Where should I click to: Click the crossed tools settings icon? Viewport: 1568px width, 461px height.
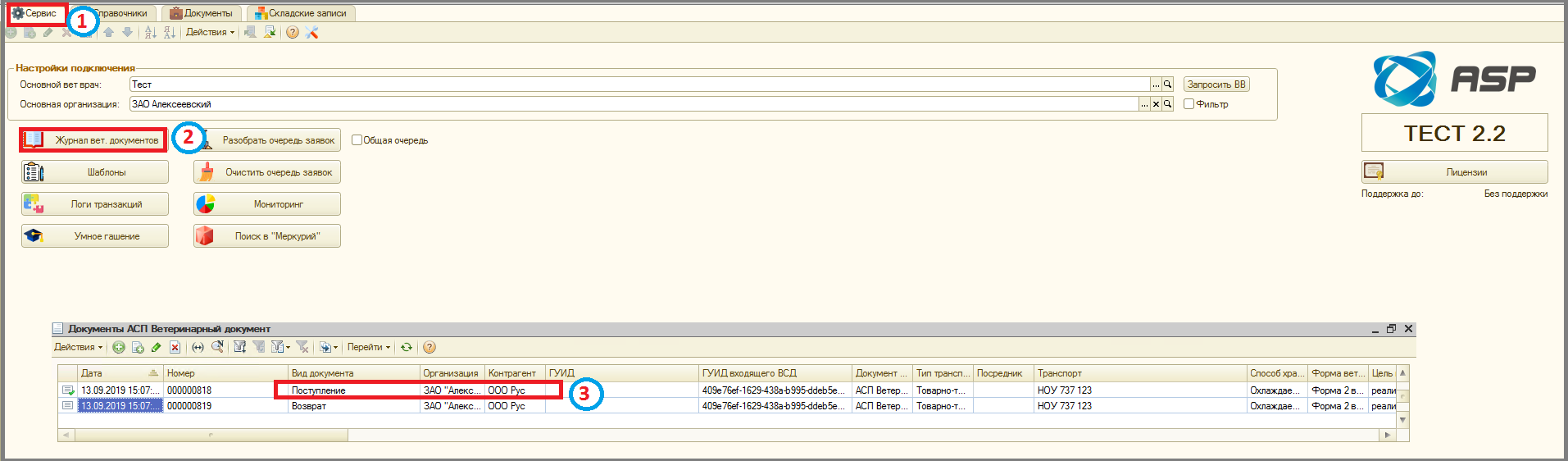coord(311,33)
